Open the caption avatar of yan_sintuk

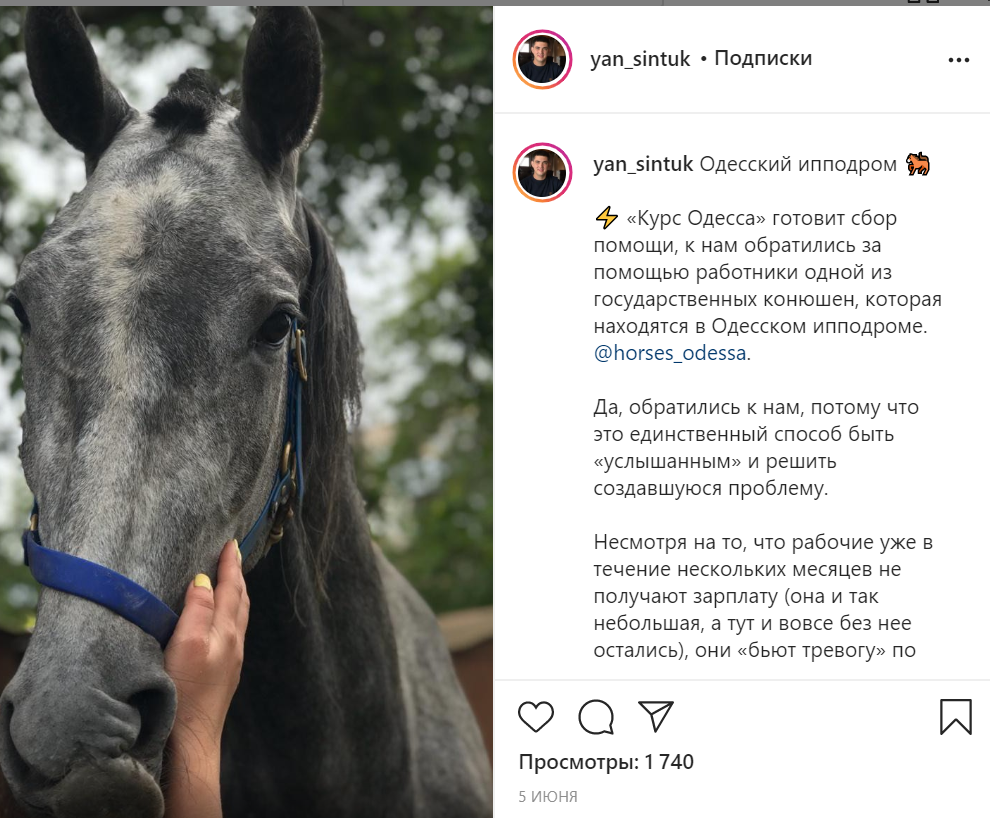[542, 172]
